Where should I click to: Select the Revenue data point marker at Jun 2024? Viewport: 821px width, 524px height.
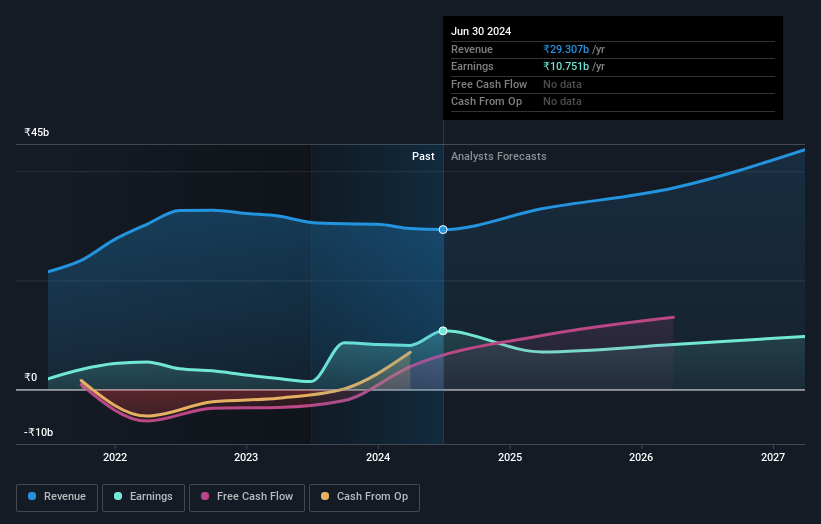pyautogui.click(x=443, y=230)
